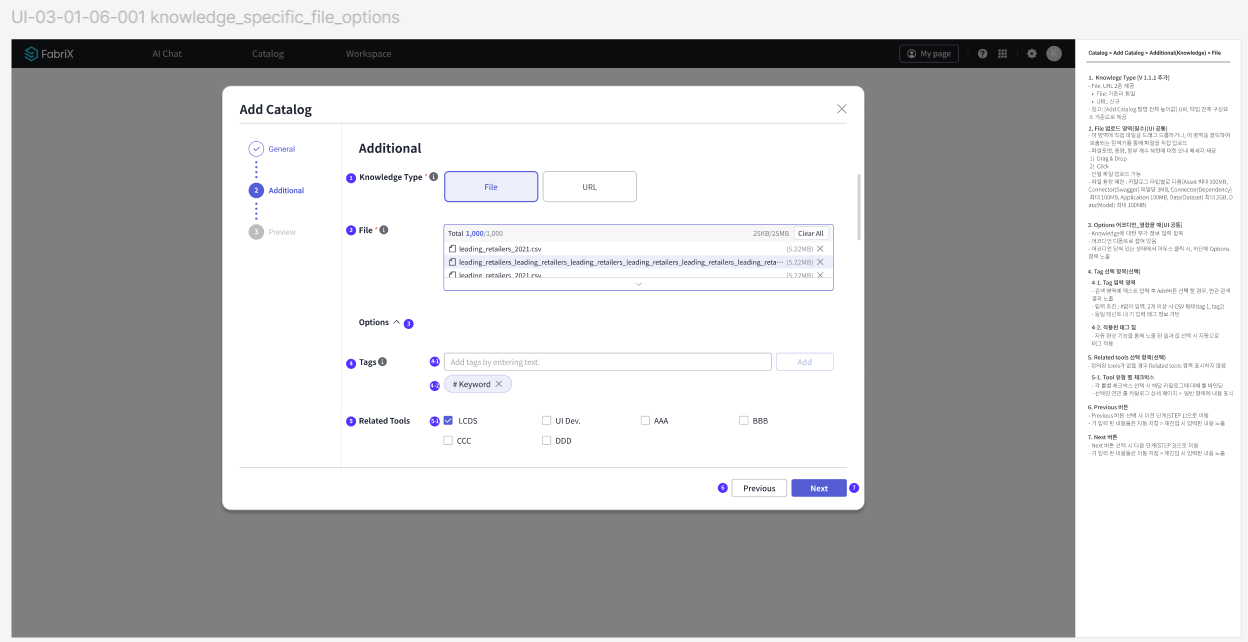The width and height of the screenshot is (1248, 642).
Task: Check the LCDS related tool checkbox
Action: 448,421
